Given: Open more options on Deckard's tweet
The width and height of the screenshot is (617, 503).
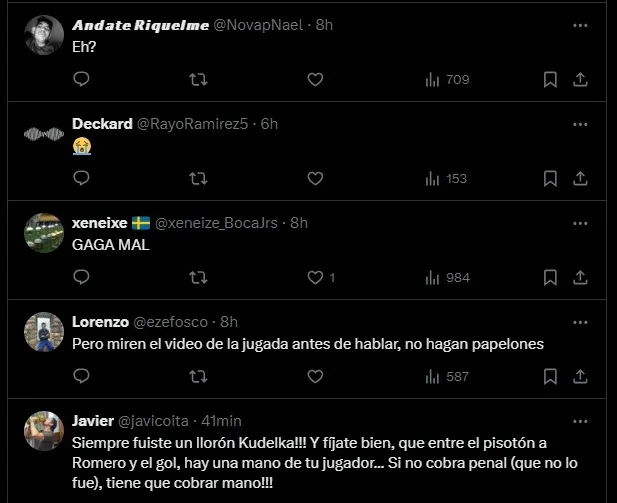Looking at the screenshot, I should pyautogui.click(x=580, y=124).
